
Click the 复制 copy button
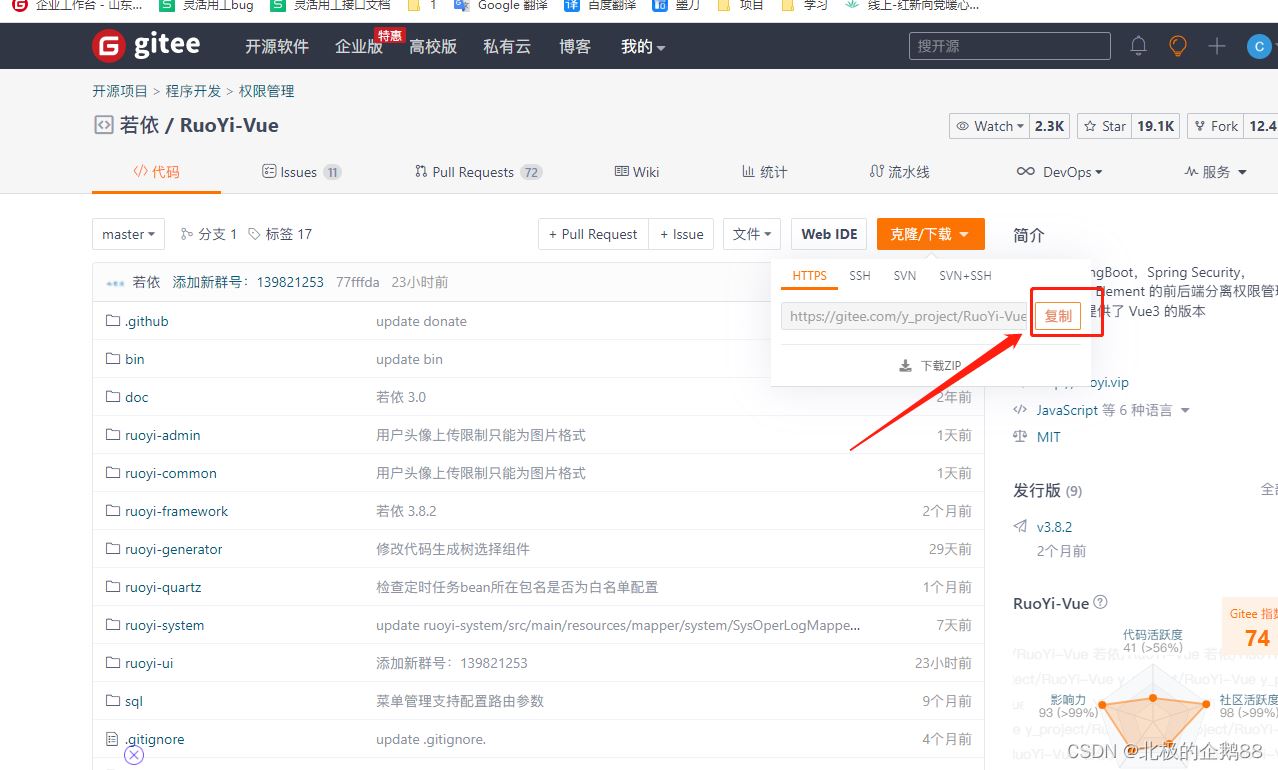[x=1060, y=315]
